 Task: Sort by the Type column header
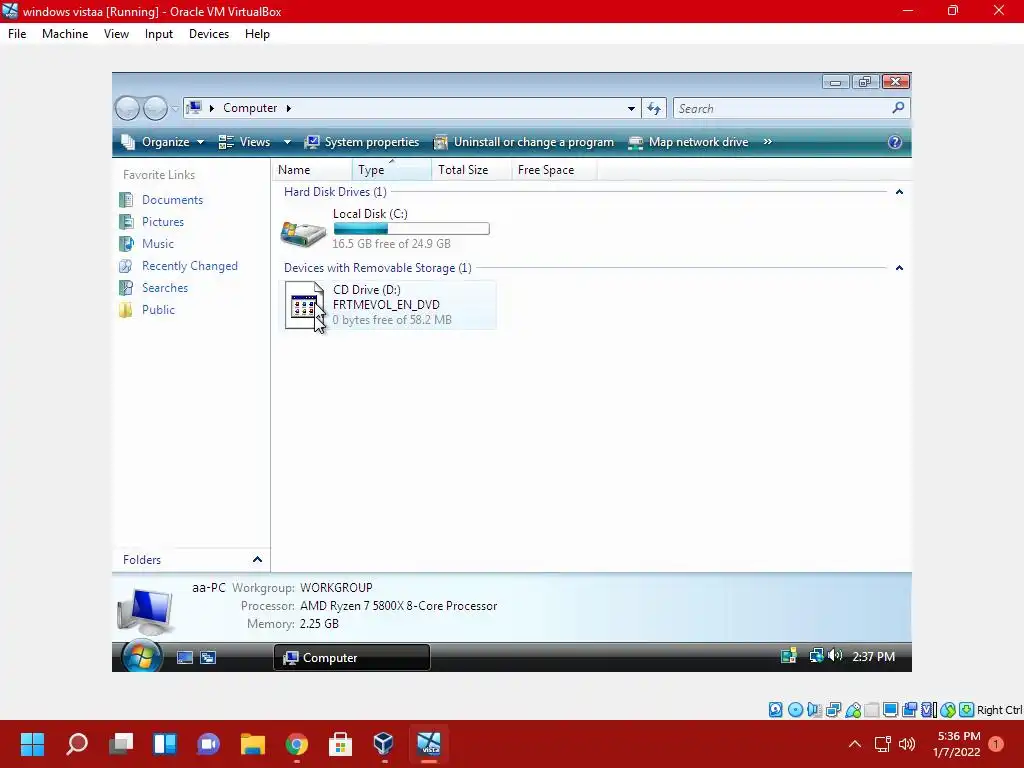(x=391, y=170)
